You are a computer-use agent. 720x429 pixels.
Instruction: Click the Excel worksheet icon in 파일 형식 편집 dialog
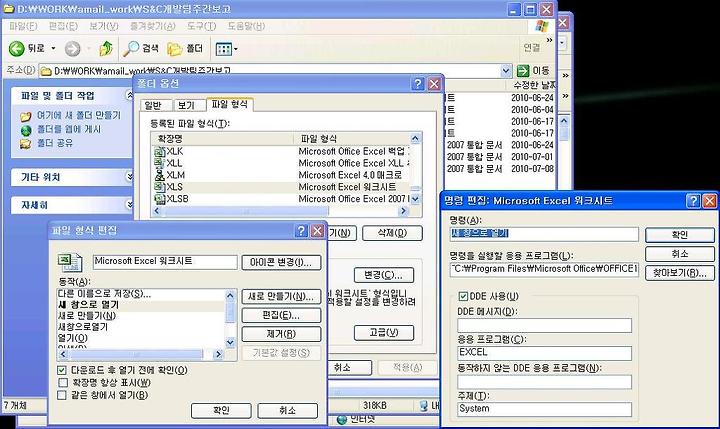70,262
